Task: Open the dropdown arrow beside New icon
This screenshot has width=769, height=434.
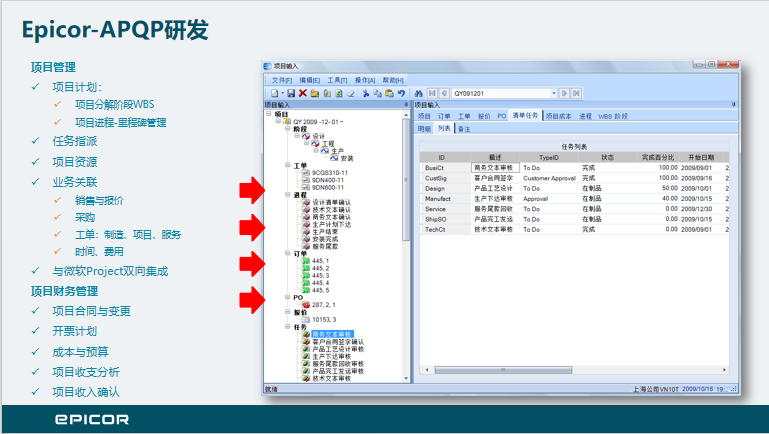Action: click(x=282, y=93)
